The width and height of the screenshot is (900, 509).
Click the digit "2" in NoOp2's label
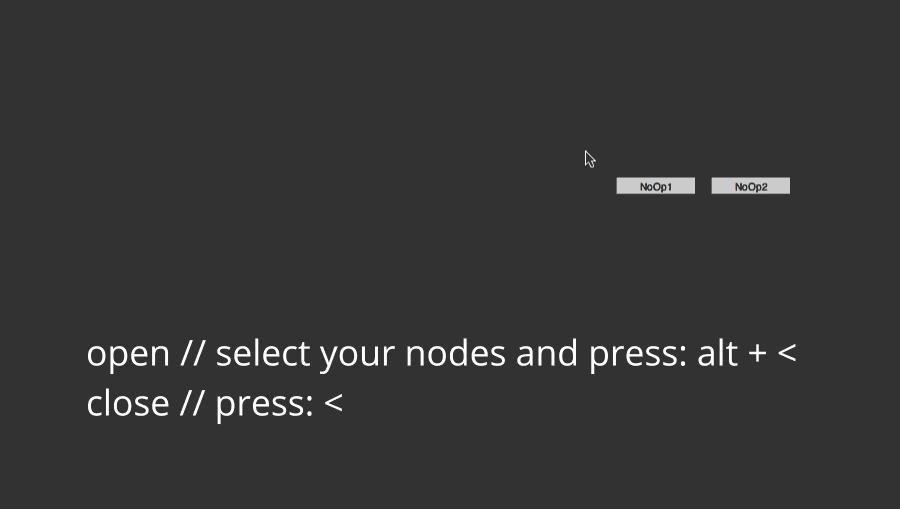coord(764,186)
